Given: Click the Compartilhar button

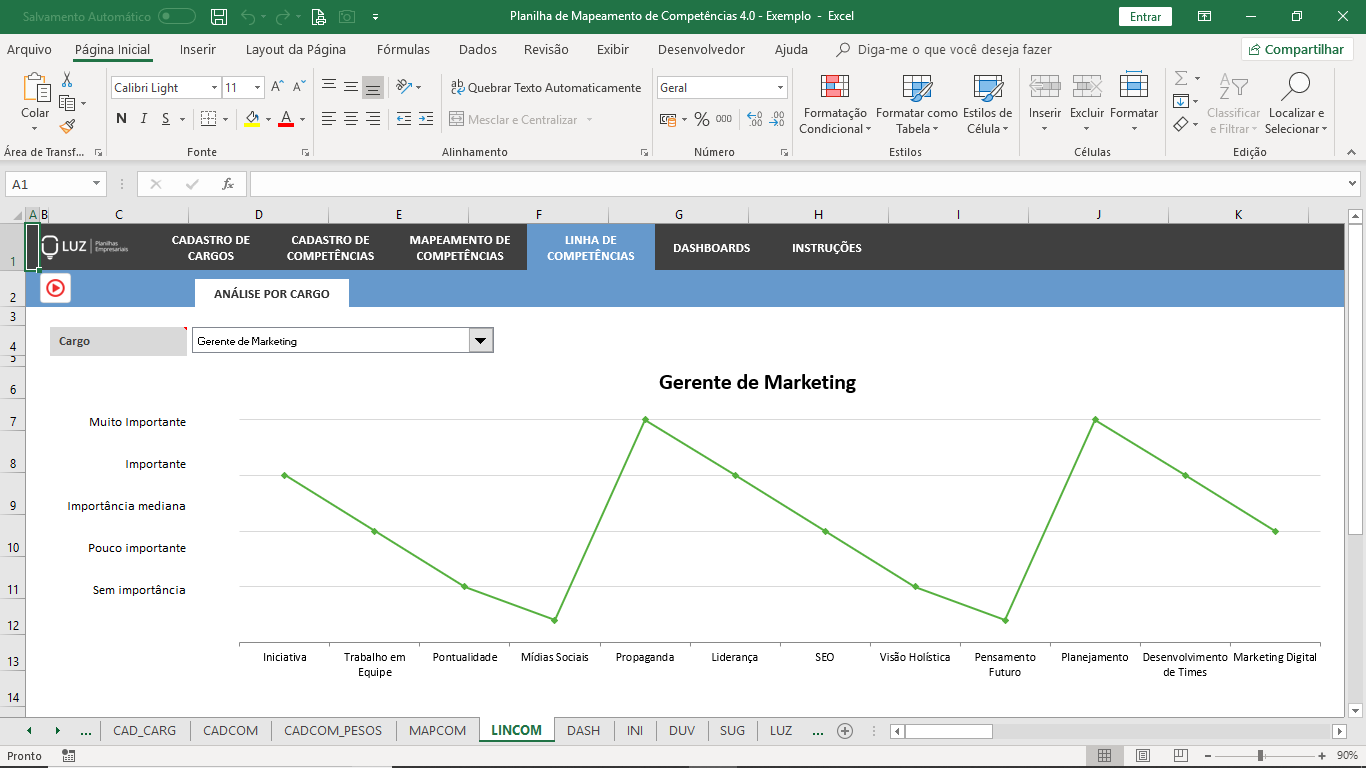Looking at the screenshot, I should click(x=1297, y=50).
